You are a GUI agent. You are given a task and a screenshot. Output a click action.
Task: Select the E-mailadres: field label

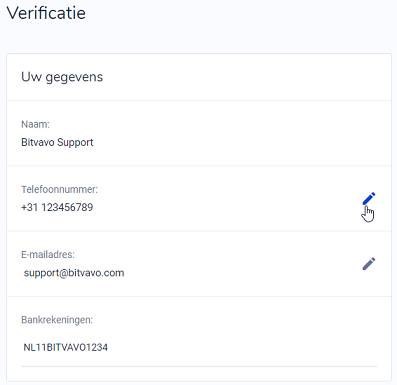[x=48, y=255]
